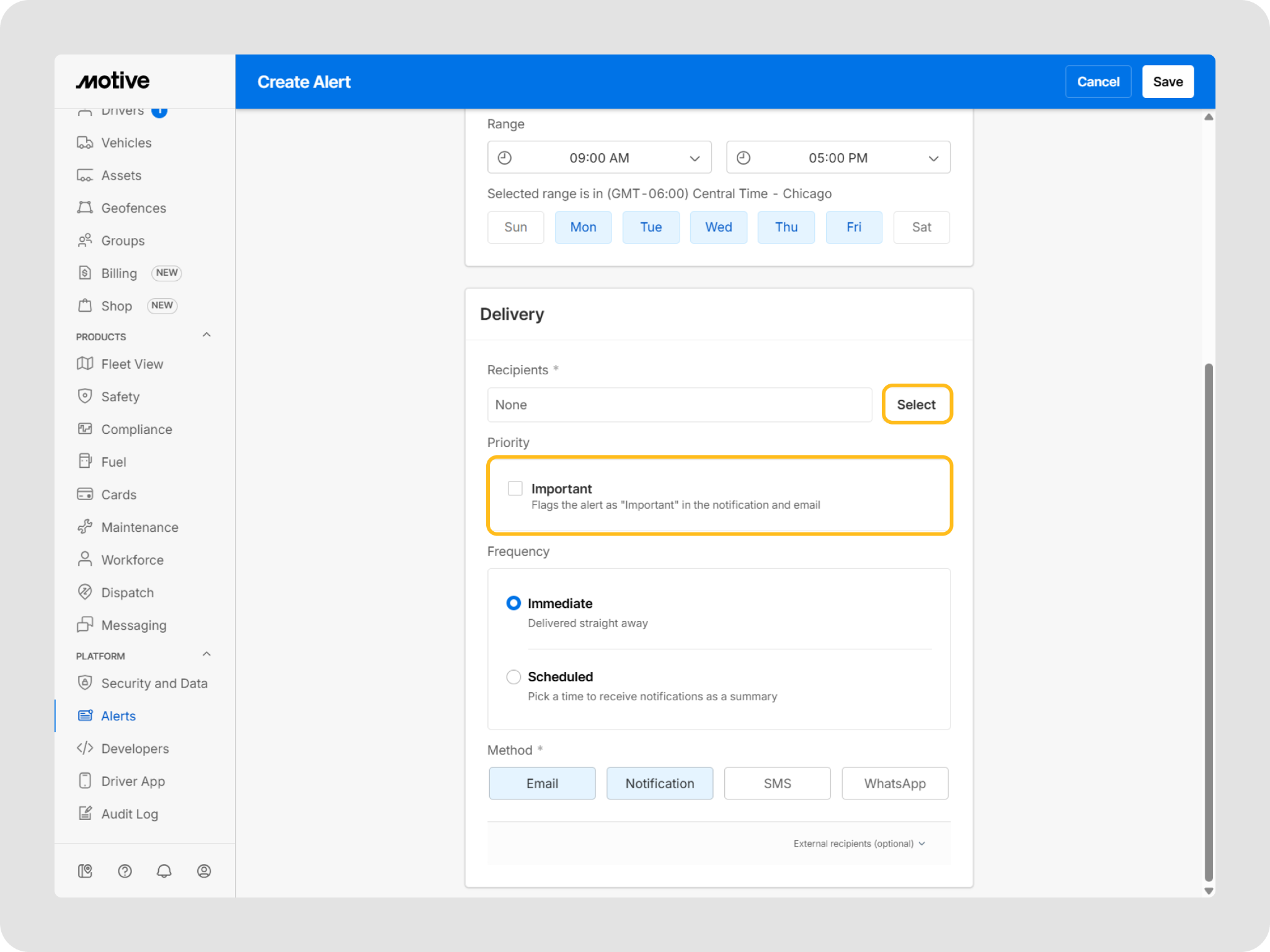Click the notification bell icon in sidebar footer
Viewport: 1270px width, 952px height.
164,871
